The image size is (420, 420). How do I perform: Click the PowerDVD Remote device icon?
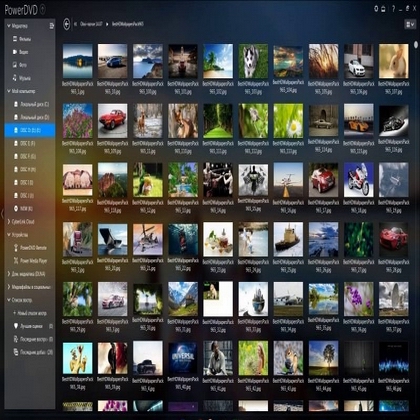16,248
